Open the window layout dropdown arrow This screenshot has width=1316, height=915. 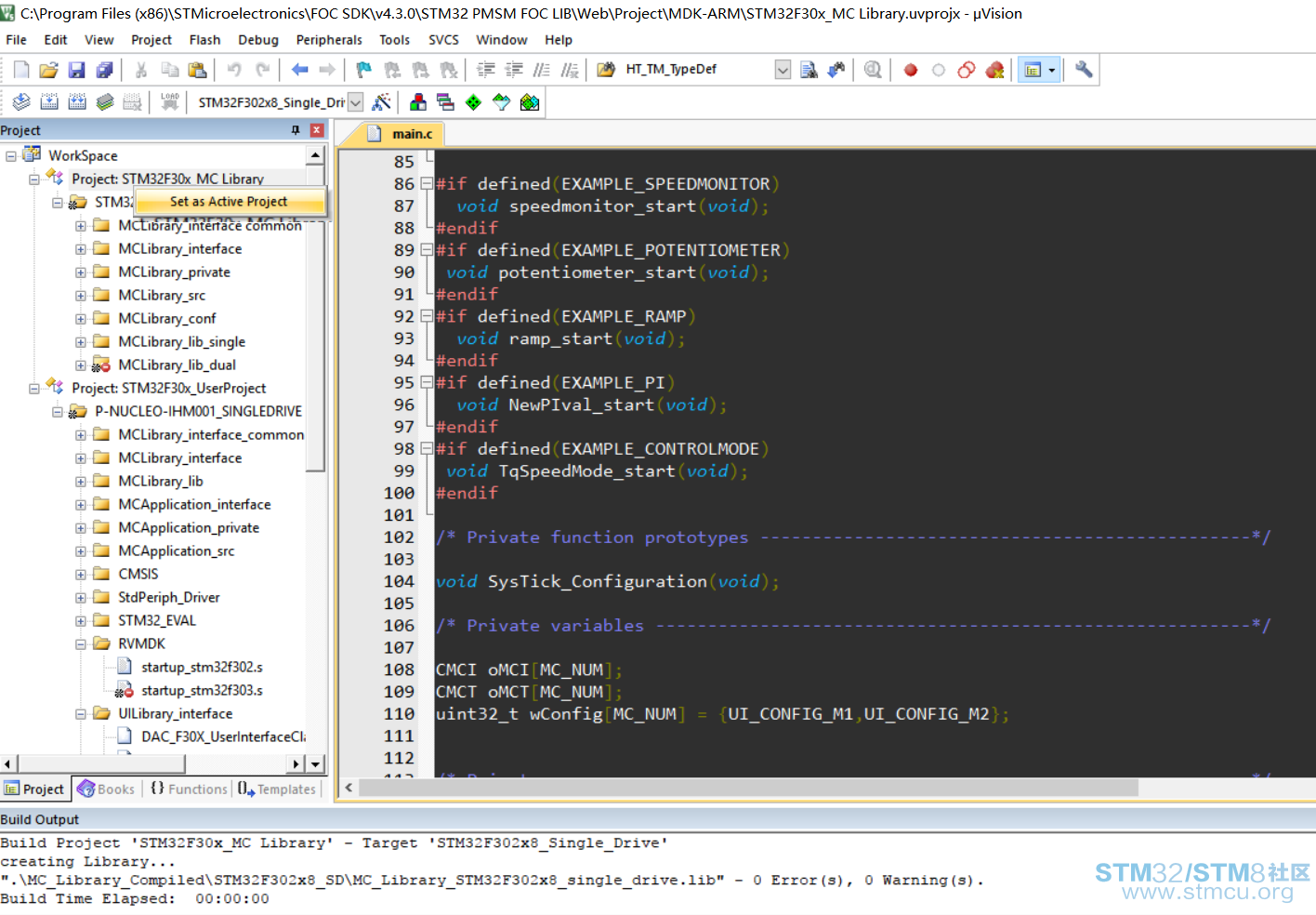point(1052,70)
